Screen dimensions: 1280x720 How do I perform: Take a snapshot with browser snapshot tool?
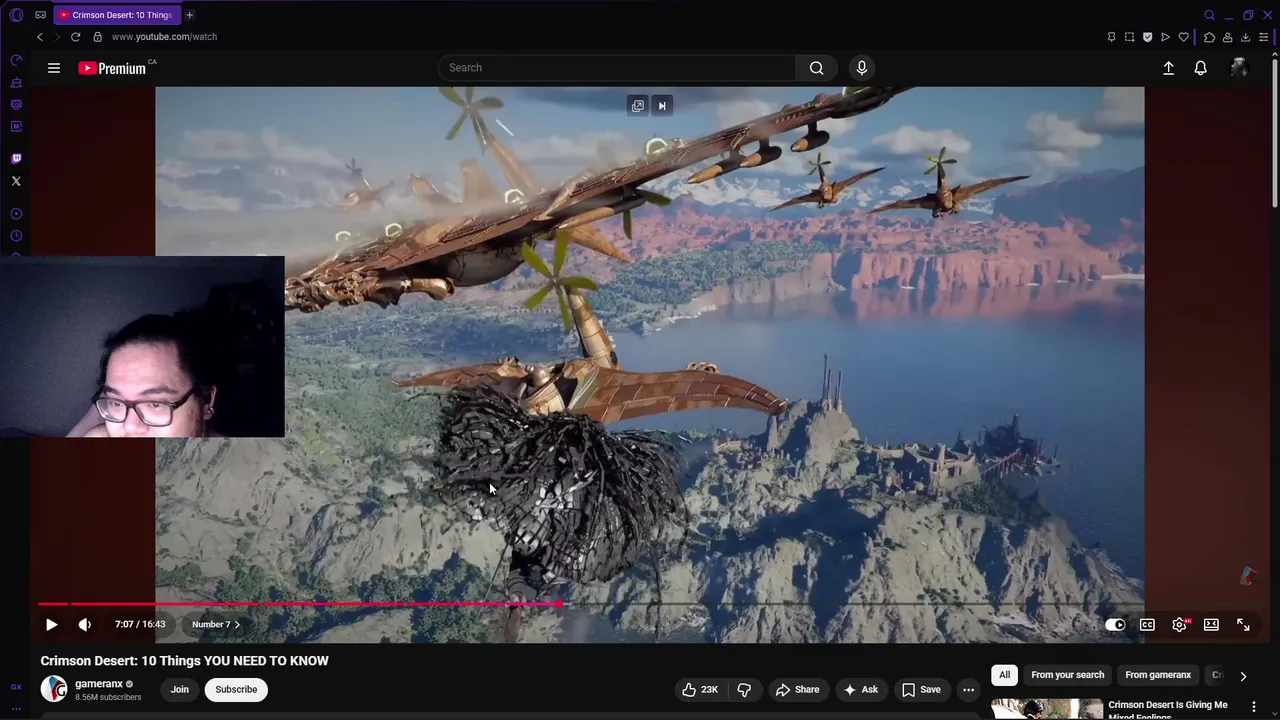pyautogui.click(x=1129, y=37)
